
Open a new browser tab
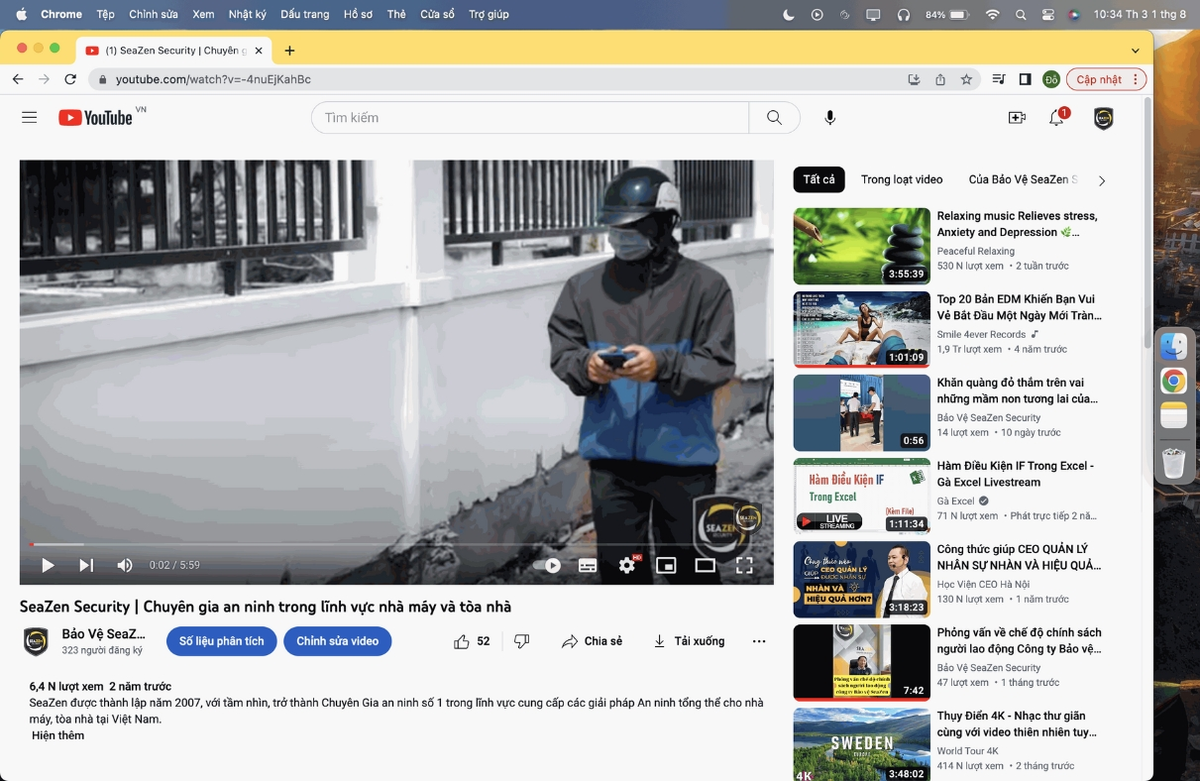click(289, 50)
